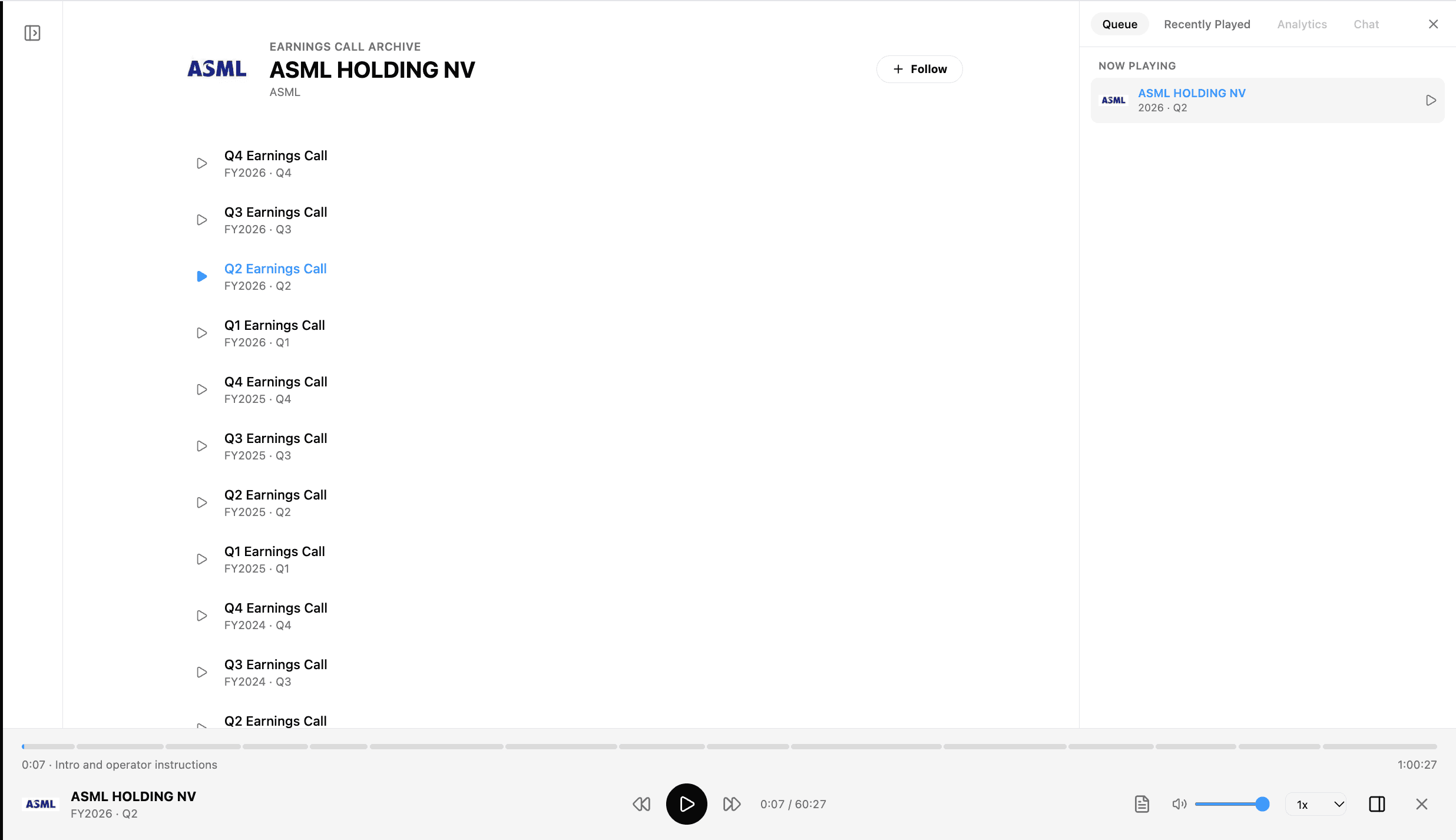Close the bottom audio player
Screen dimensions: 1456x840
point(1421,804)
